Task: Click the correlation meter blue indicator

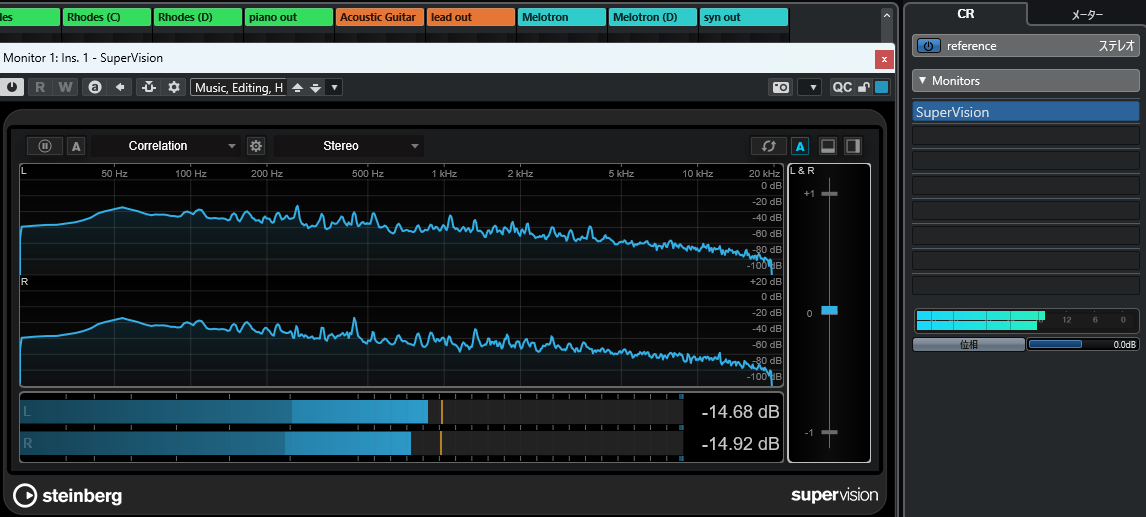Action: tap(830, 310)
